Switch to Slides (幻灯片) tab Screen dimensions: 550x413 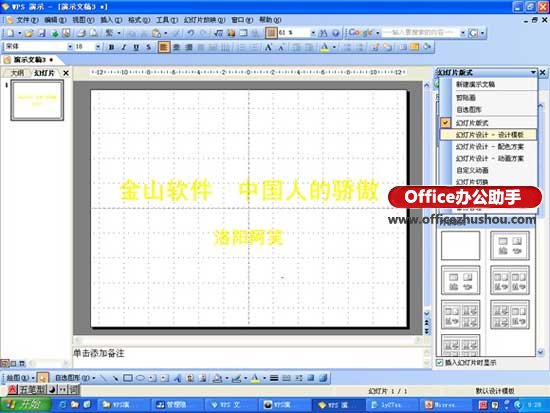pyautogui.click(x=44, y=73)
